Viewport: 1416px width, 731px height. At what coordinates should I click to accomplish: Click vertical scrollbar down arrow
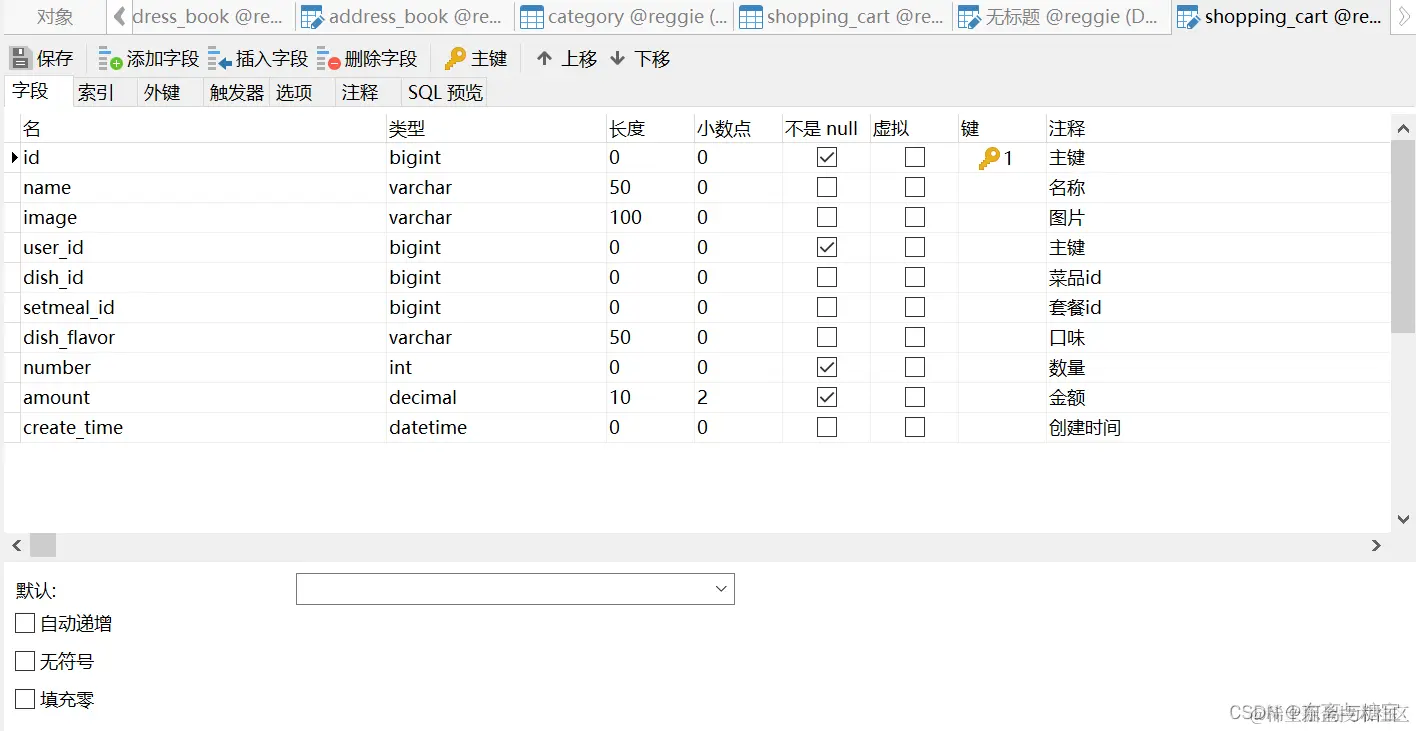pyautogui.click(x=1403, y=519)
